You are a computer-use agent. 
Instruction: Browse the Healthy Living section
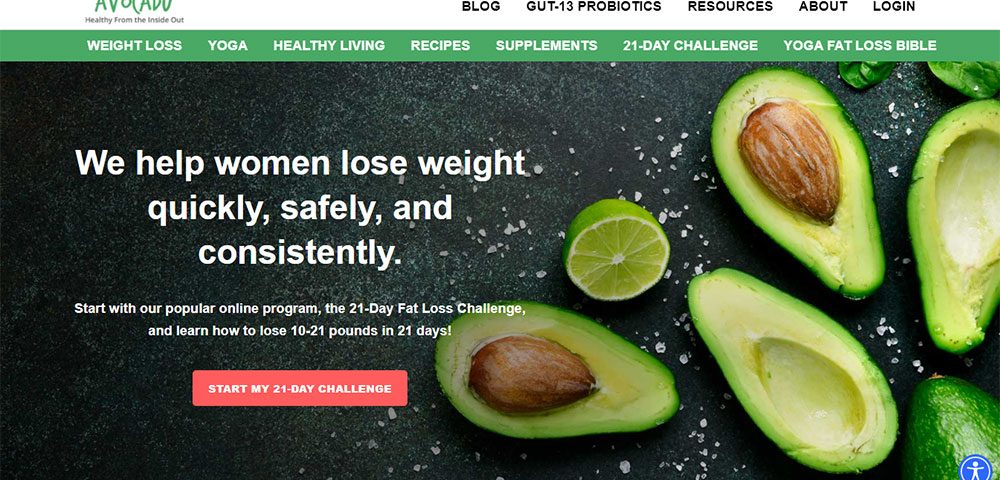click(x=329, y=46)
